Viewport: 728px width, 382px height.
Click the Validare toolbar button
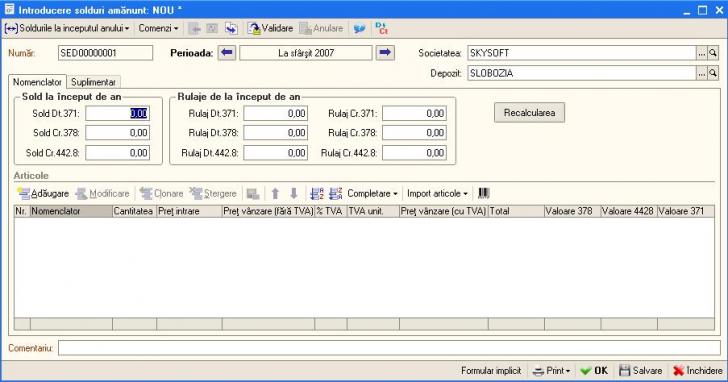(x=270, y=28)
